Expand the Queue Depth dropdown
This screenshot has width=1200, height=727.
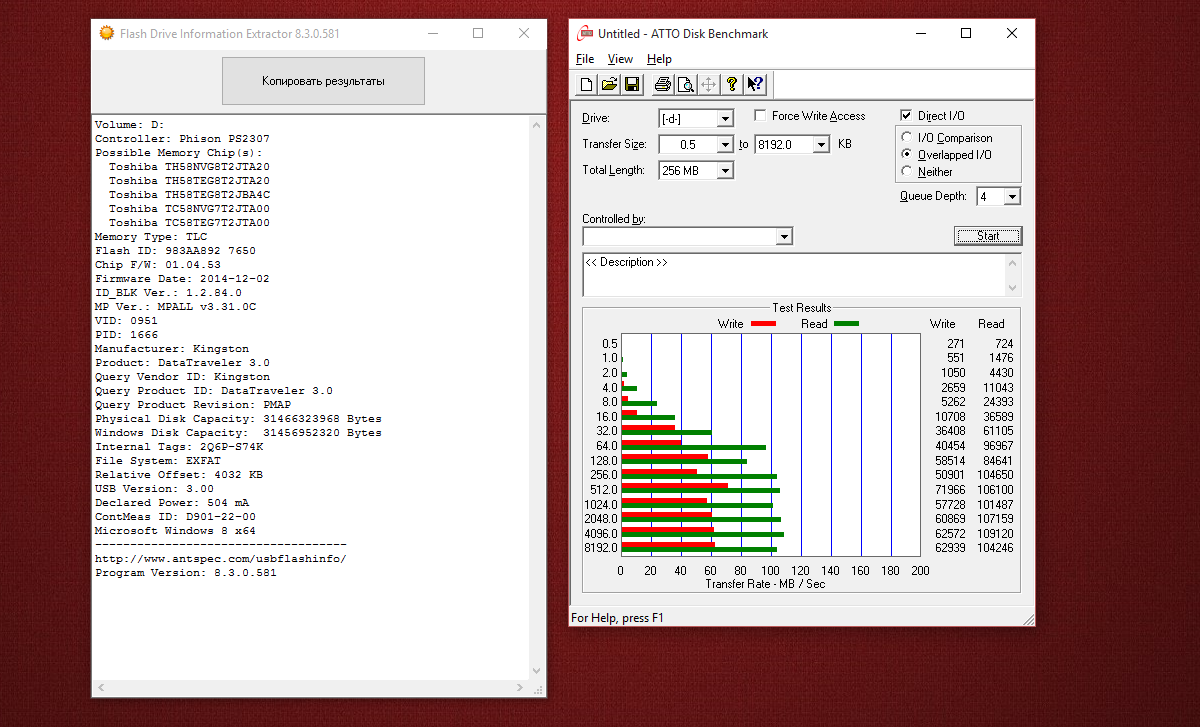point(1012,197)
